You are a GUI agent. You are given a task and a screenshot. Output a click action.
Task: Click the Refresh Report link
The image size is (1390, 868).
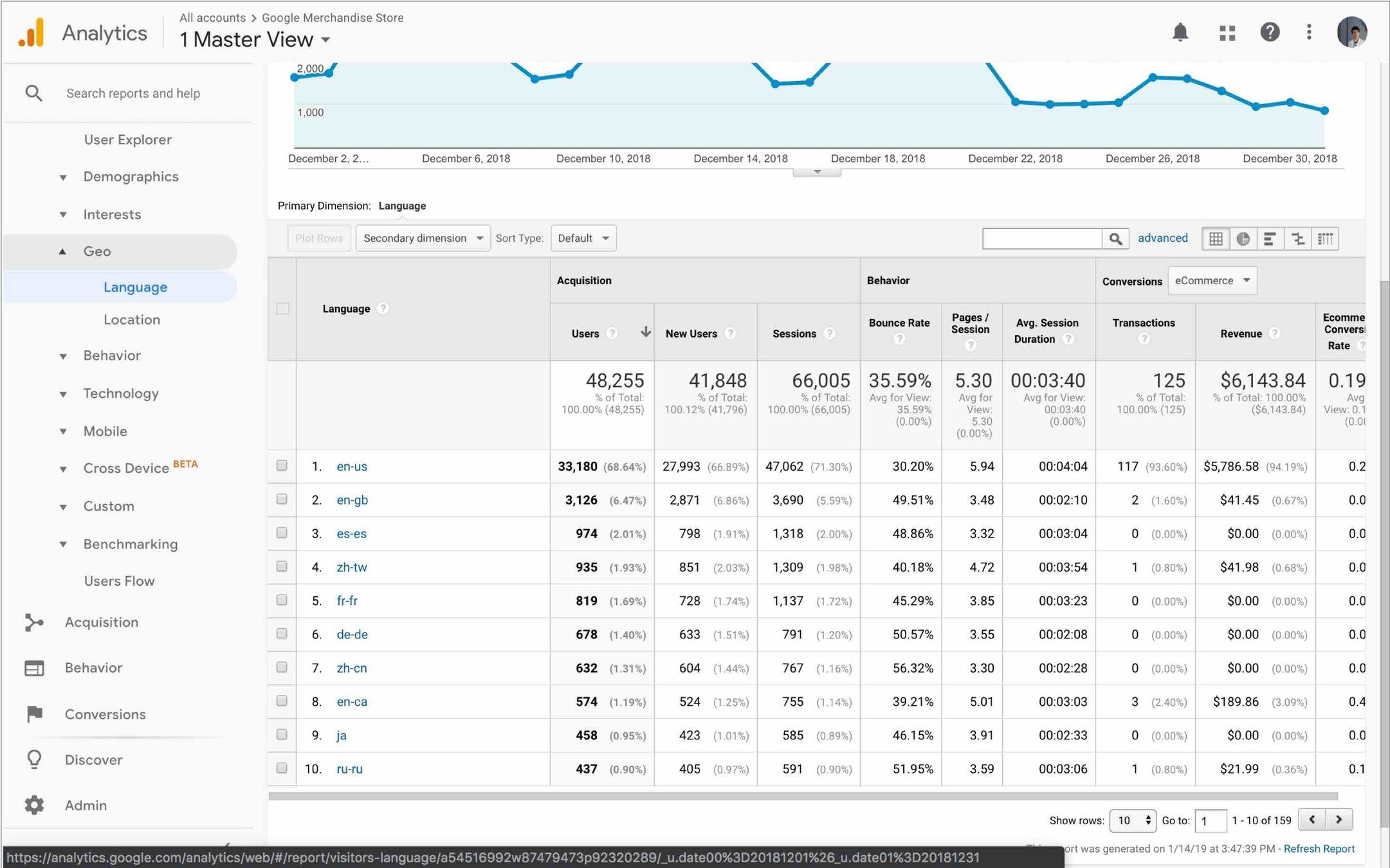coord(1319,849)
